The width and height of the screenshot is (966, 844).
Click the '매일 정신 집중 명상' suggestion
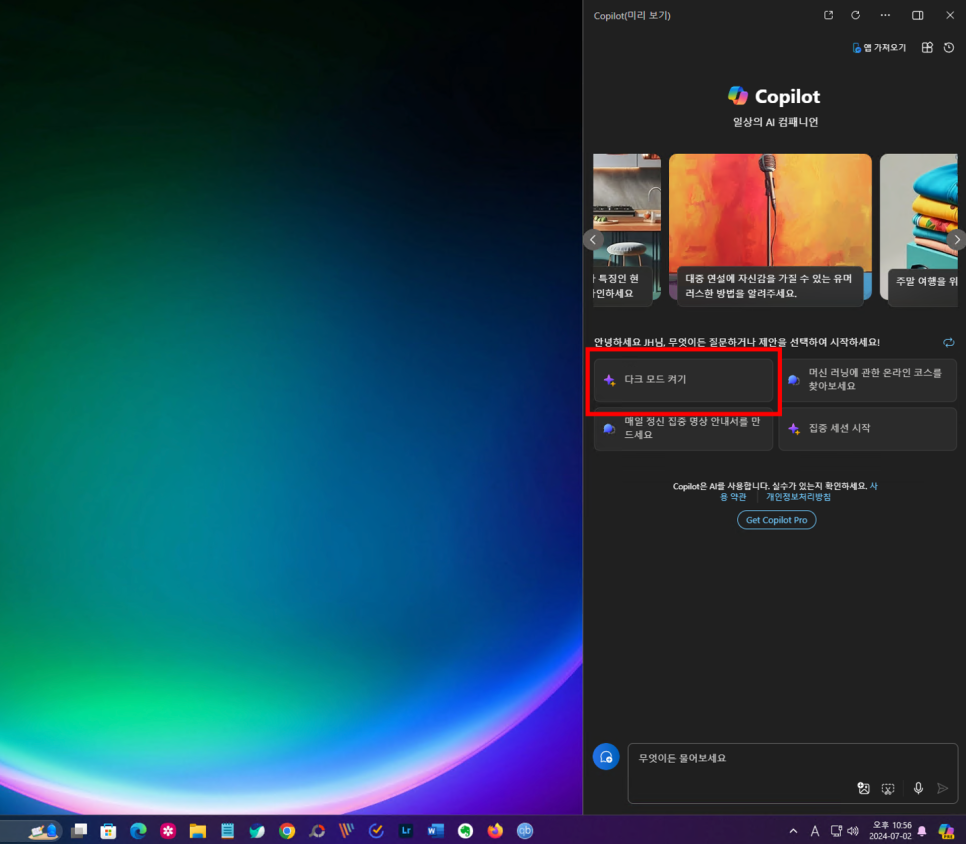(683, 428)
